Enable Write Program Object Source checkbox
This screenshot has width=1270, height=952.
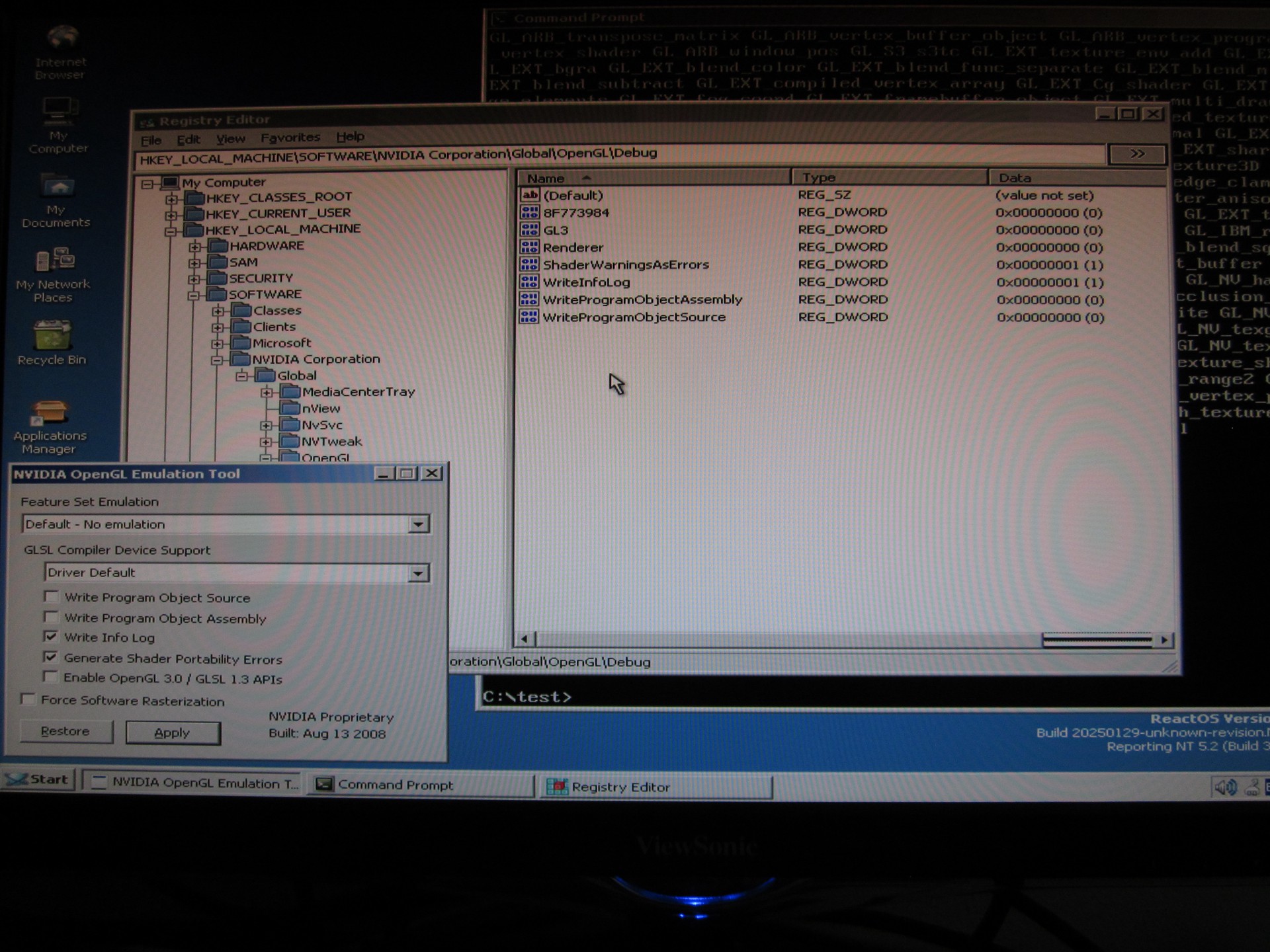51,596
